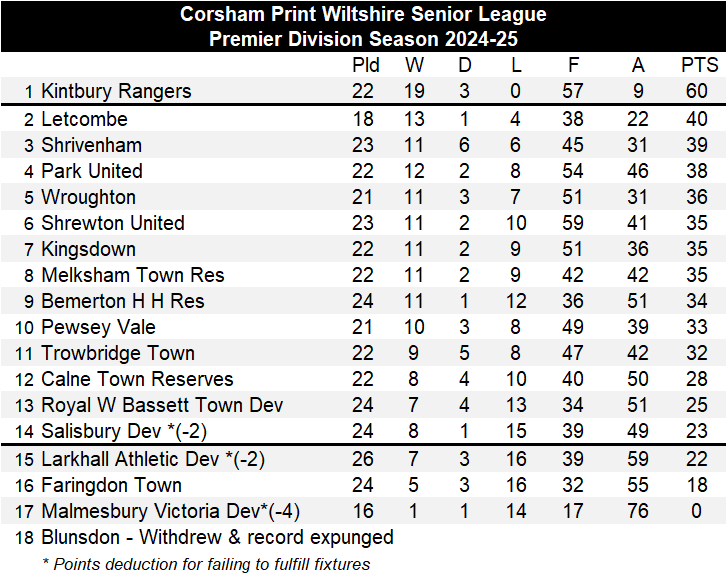The width and height of the screenshot is (726, 576).
Task: Click the league title 'Corsham Print Wiltshire Senior League'
Action: [363, 14]
